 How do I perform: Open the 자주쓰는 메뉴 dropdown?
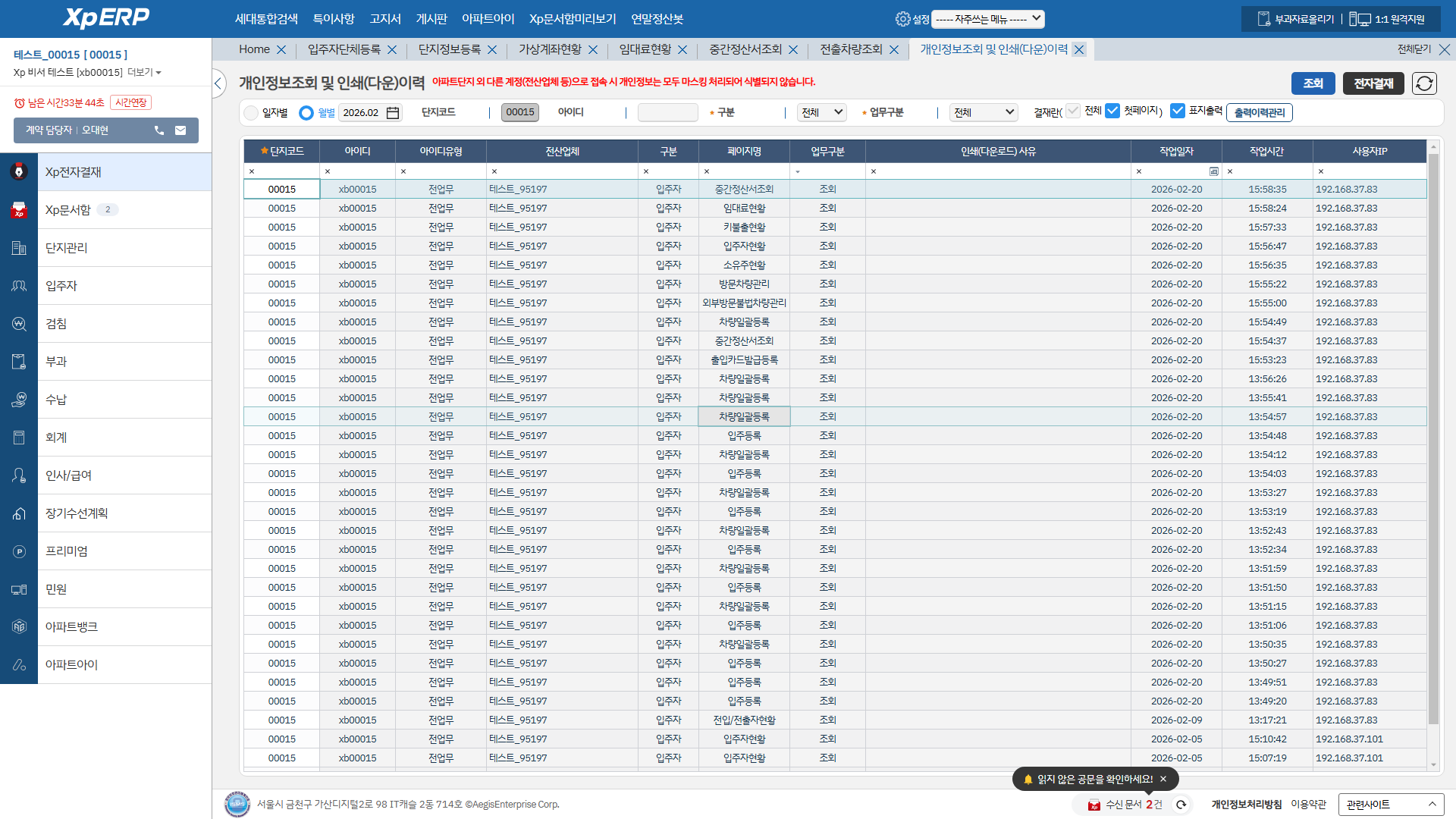point(987,19)
